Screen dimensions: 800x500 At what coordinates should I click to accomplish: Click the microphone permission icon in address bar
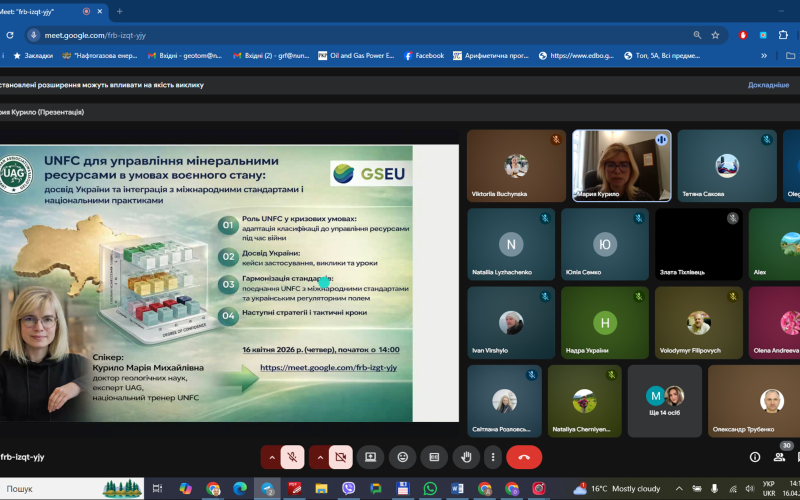point(34,35)
